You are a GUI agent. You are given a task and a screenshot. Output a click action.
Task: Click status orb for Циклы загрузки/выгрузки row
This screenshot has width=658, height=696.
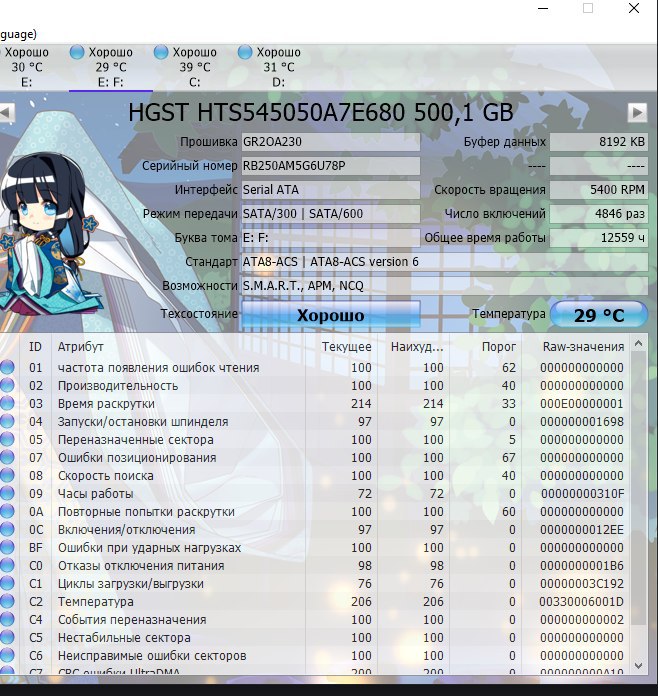coord(7,583)
